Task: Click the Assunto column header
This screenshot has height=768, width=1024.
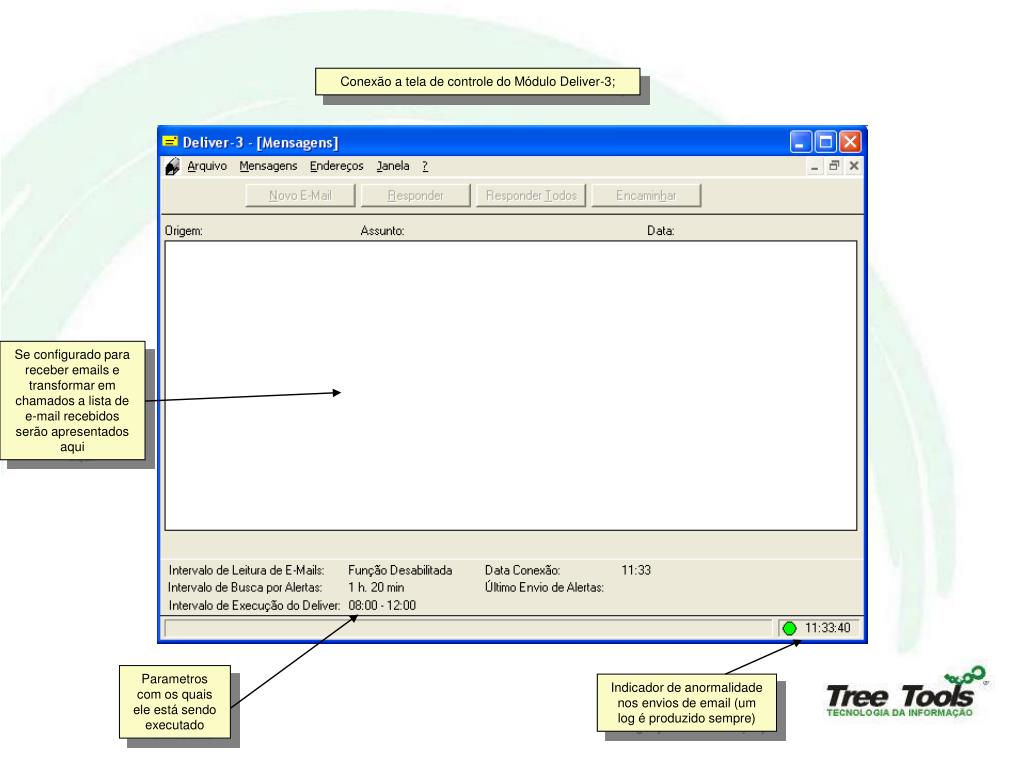Action: (382, 231)
